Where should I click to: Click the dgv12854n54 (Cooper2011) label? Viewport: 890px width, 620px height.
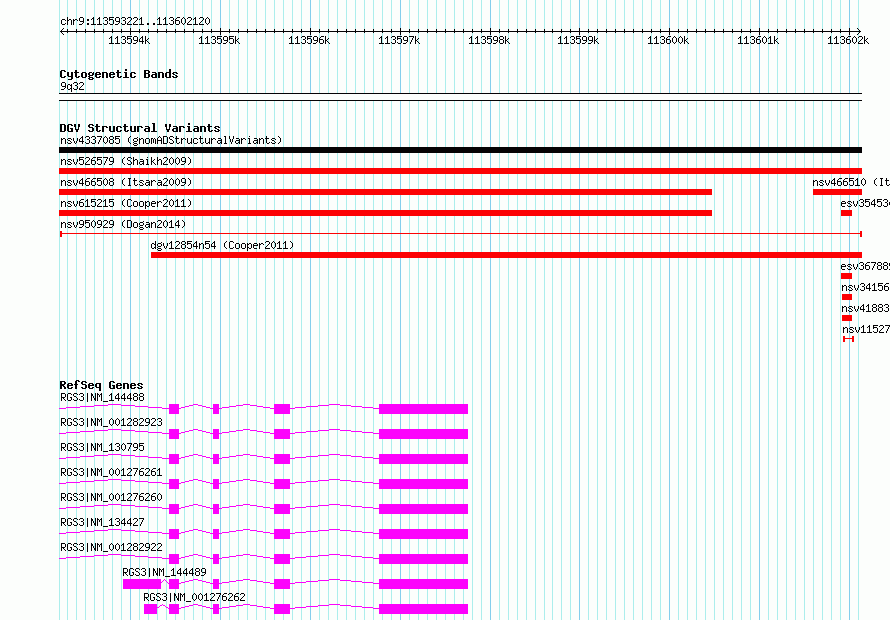(222, 245)
